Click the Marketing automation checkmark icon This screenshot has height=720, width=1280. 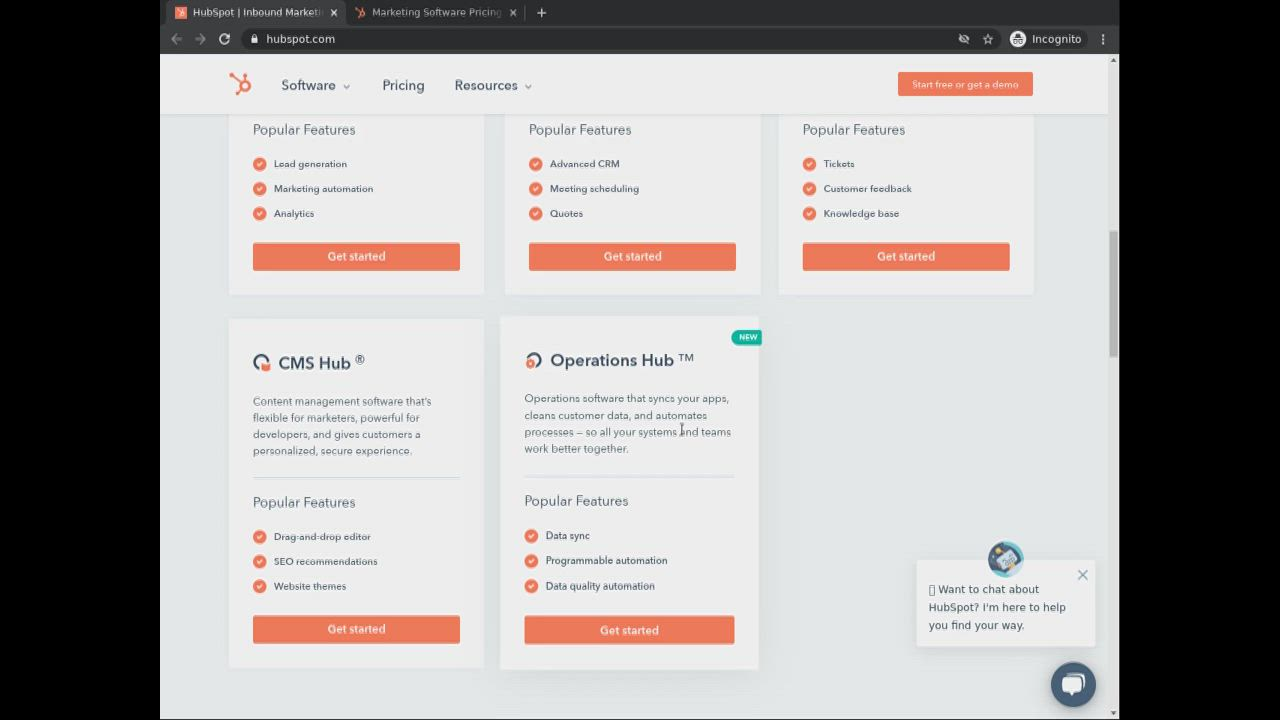pyautogui.click(x=260, y=189)
